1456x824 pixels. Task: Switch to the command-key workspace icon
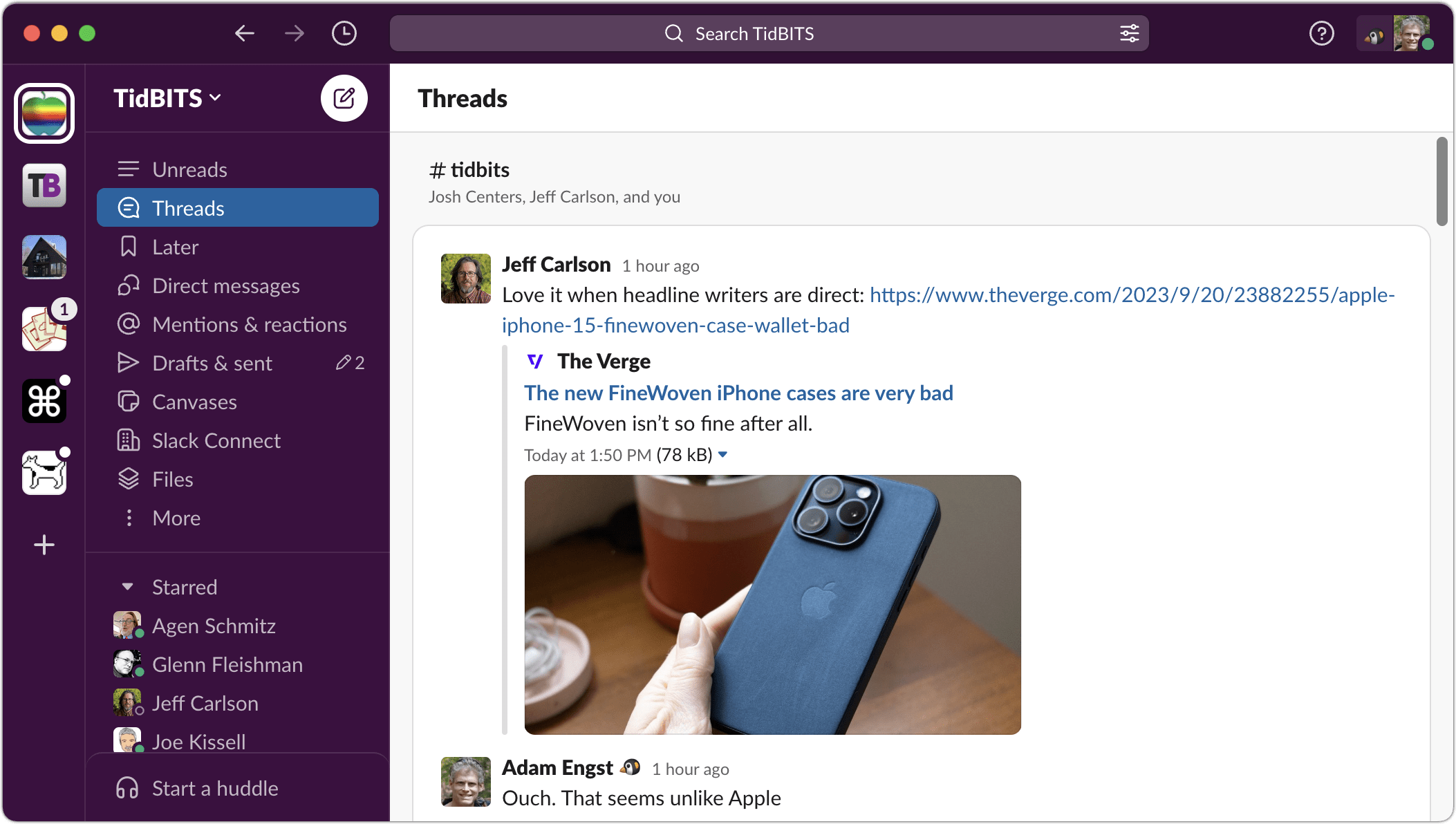click(44, 401)
